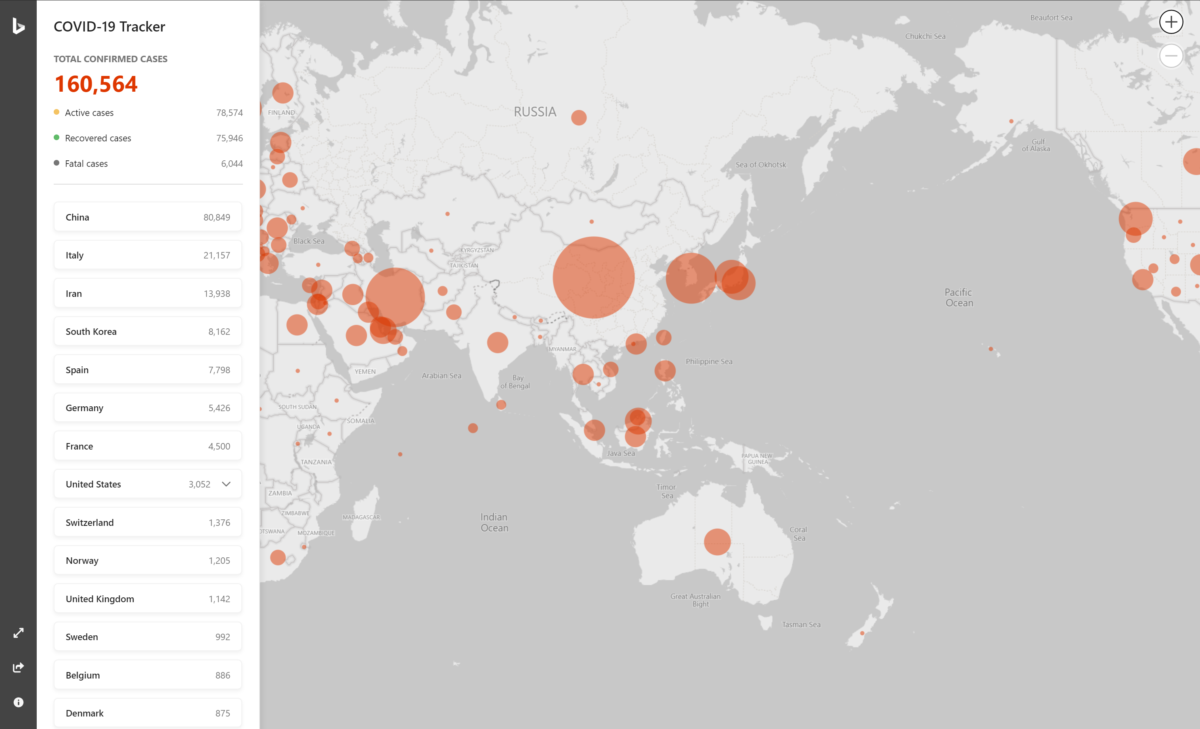The height and width of the screenshot is (729, 1200).
Task: Select France in the country list
Action: 148,446
